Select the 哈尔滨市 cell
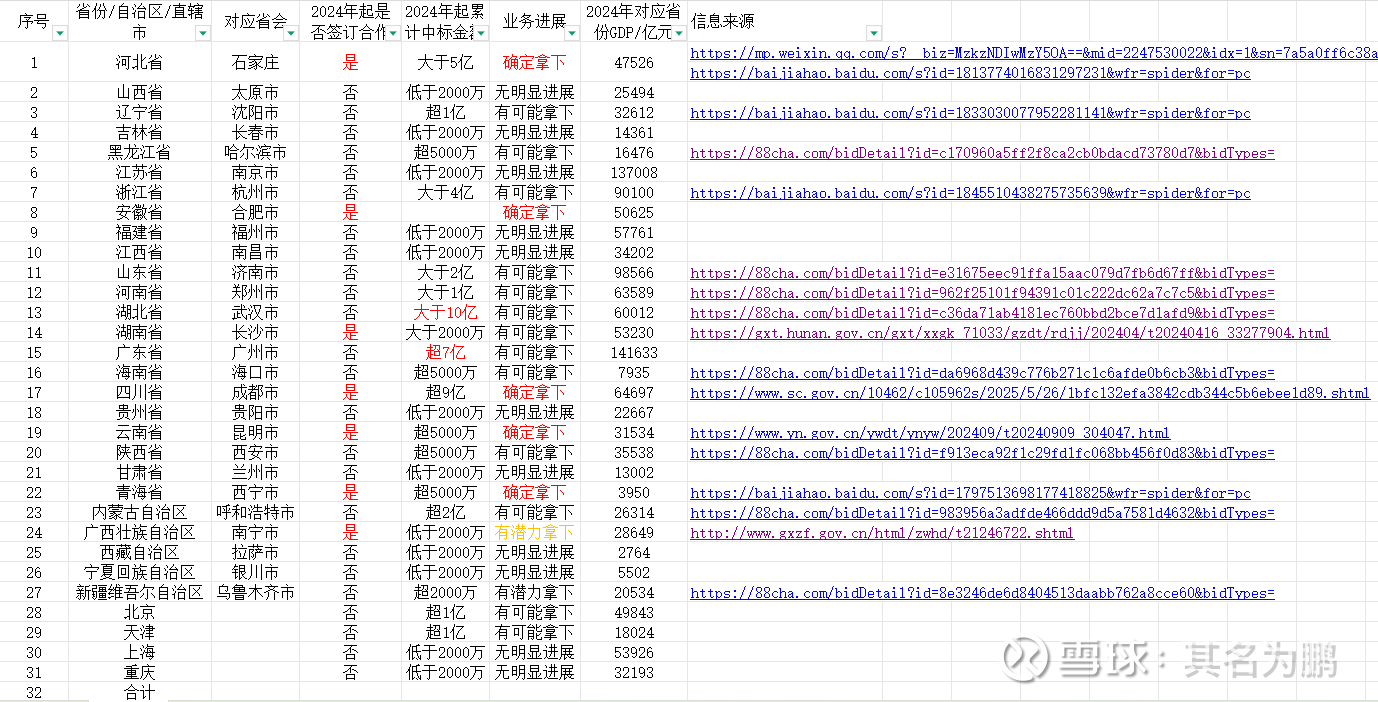The image size is (1378, 702). pyautogui.click(x=255, y=152)
